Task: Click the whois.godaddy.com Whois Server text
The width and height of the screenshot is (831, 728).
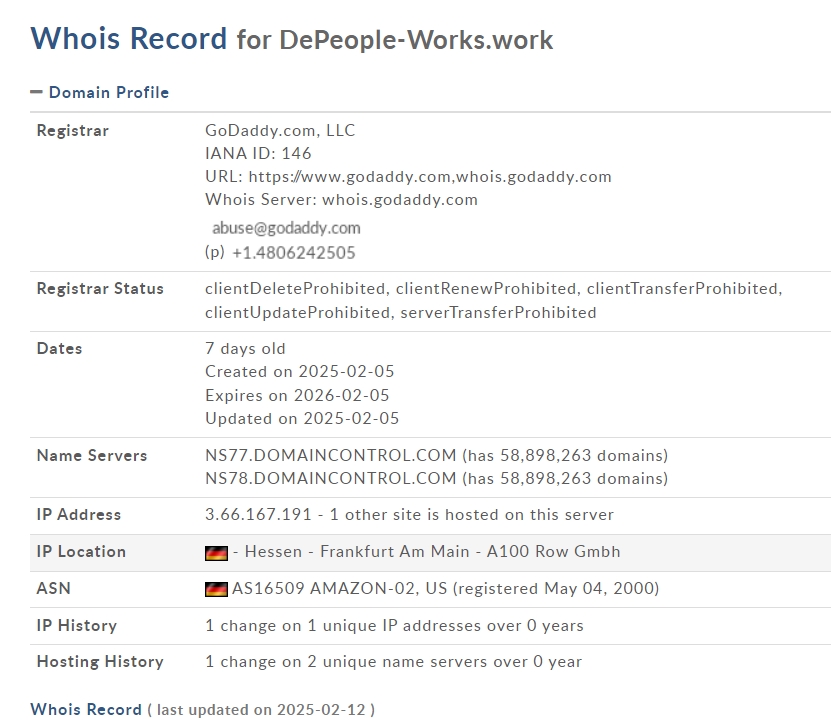Action: tap(400, 200)
